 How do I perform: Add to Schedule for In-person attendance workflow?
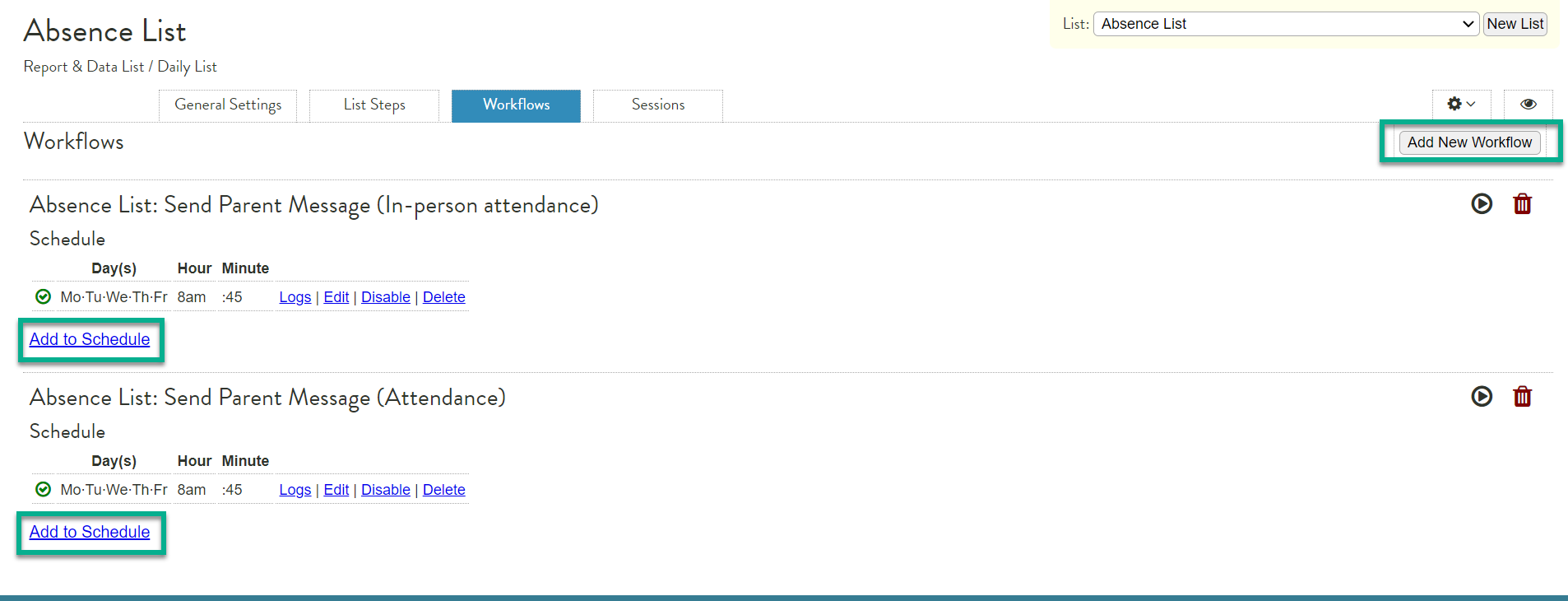click(90, 339)
